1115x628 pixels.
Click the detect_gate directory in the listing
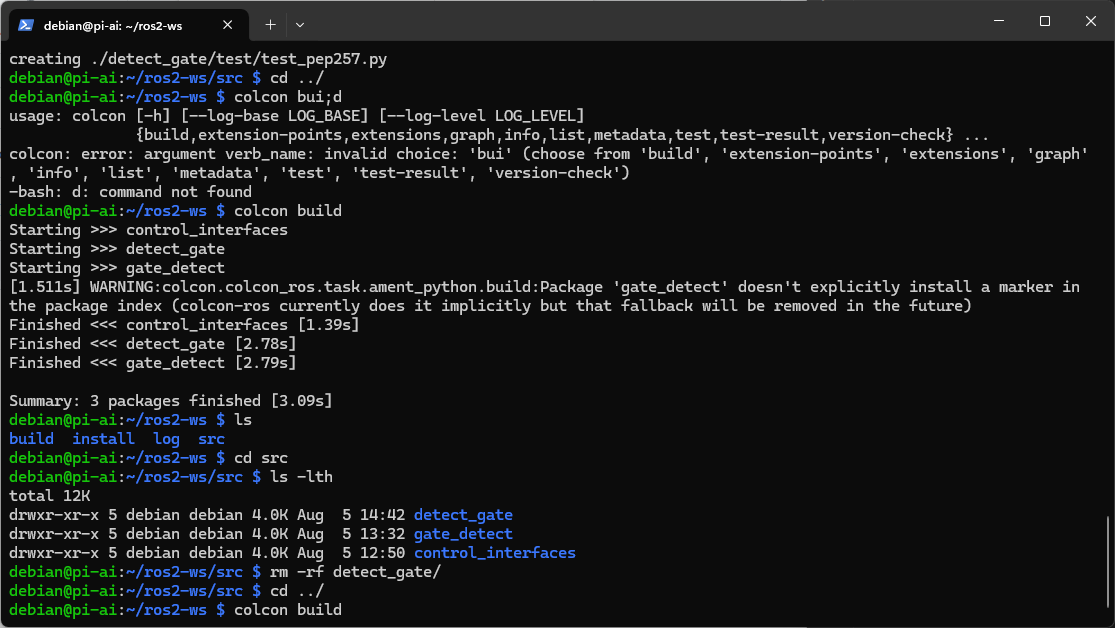coord(463,515)
